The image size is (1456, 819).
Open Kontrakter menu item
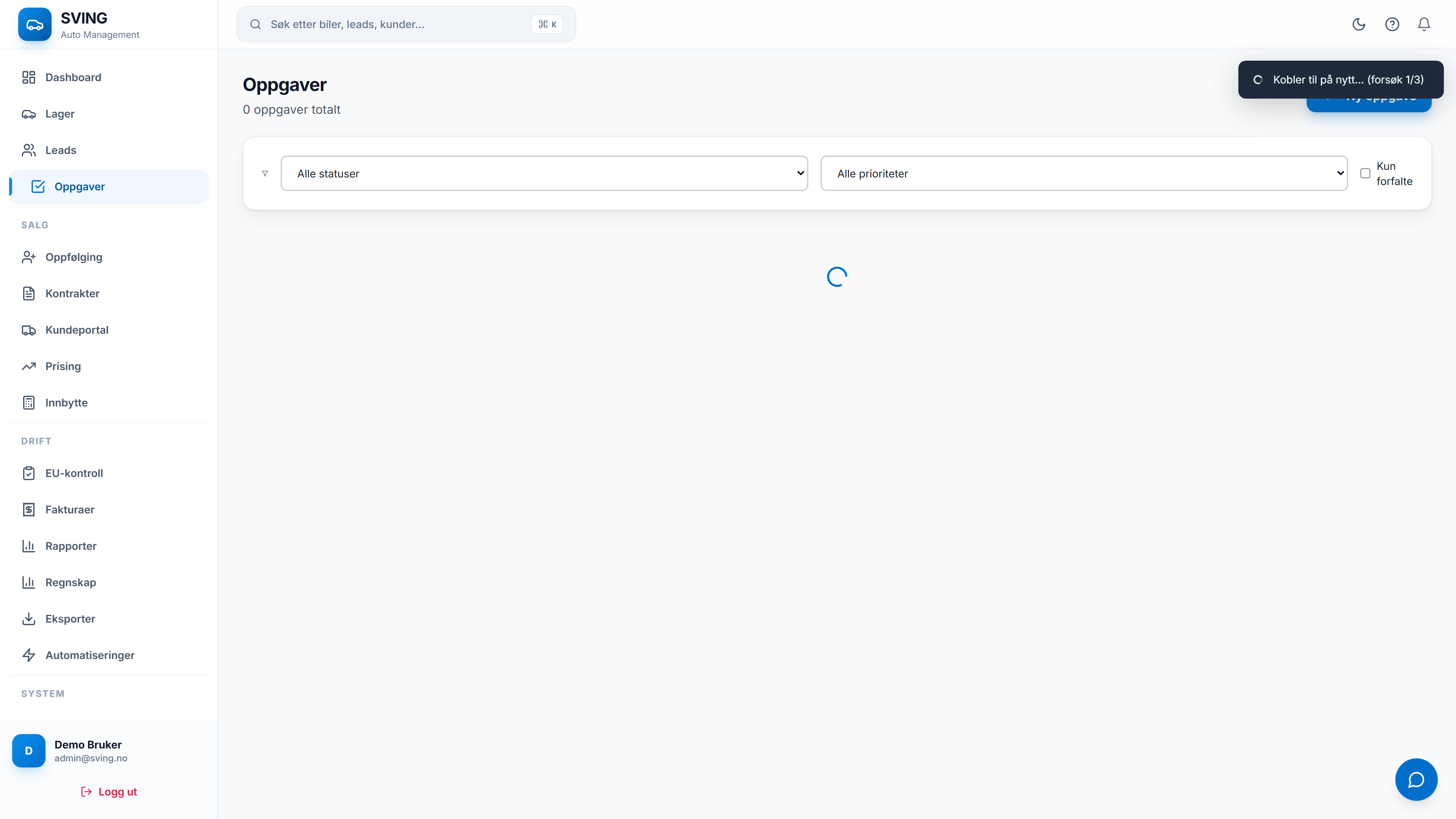[x=108, y=293]
